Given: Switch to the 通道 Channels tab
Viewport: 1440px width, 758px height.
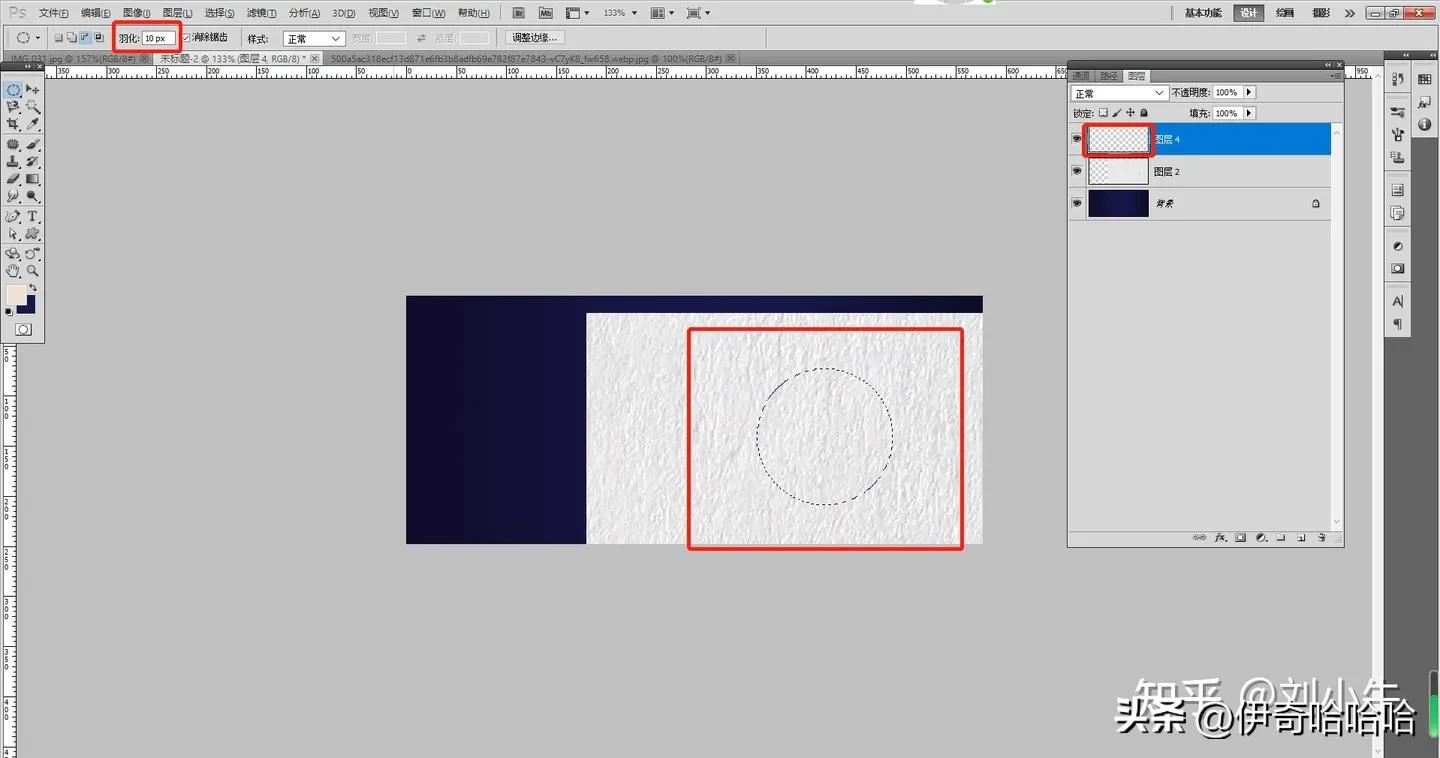Looking at the screenshot, I should pyautogui.click(x=1081, y=75).
